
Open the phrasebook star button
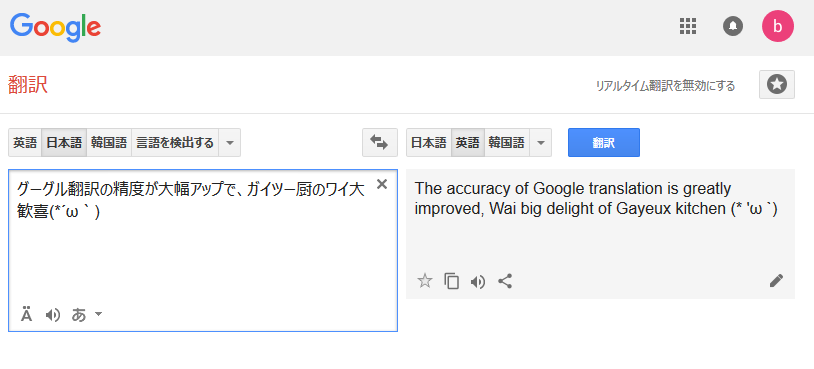[777, 85]
